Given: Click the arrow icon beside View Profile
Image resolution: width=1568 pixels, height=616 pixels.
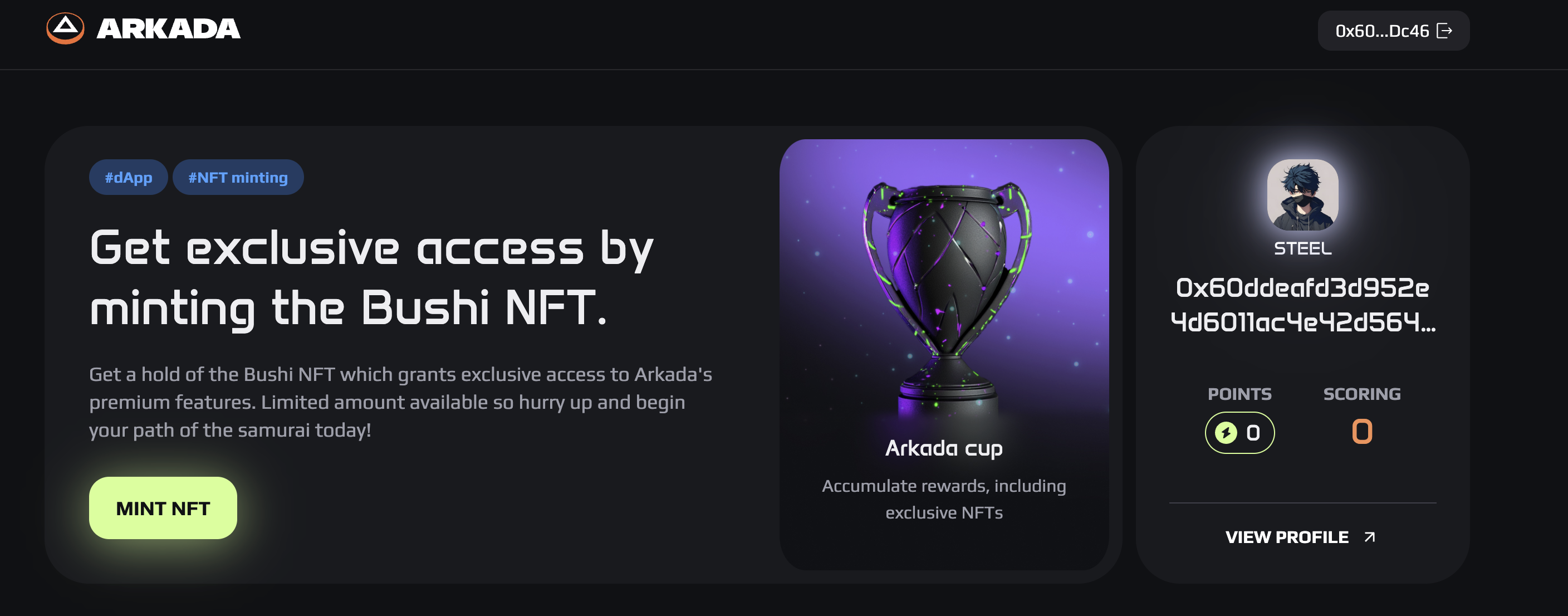Looking at the screenshot, I should pos(1370,537).
